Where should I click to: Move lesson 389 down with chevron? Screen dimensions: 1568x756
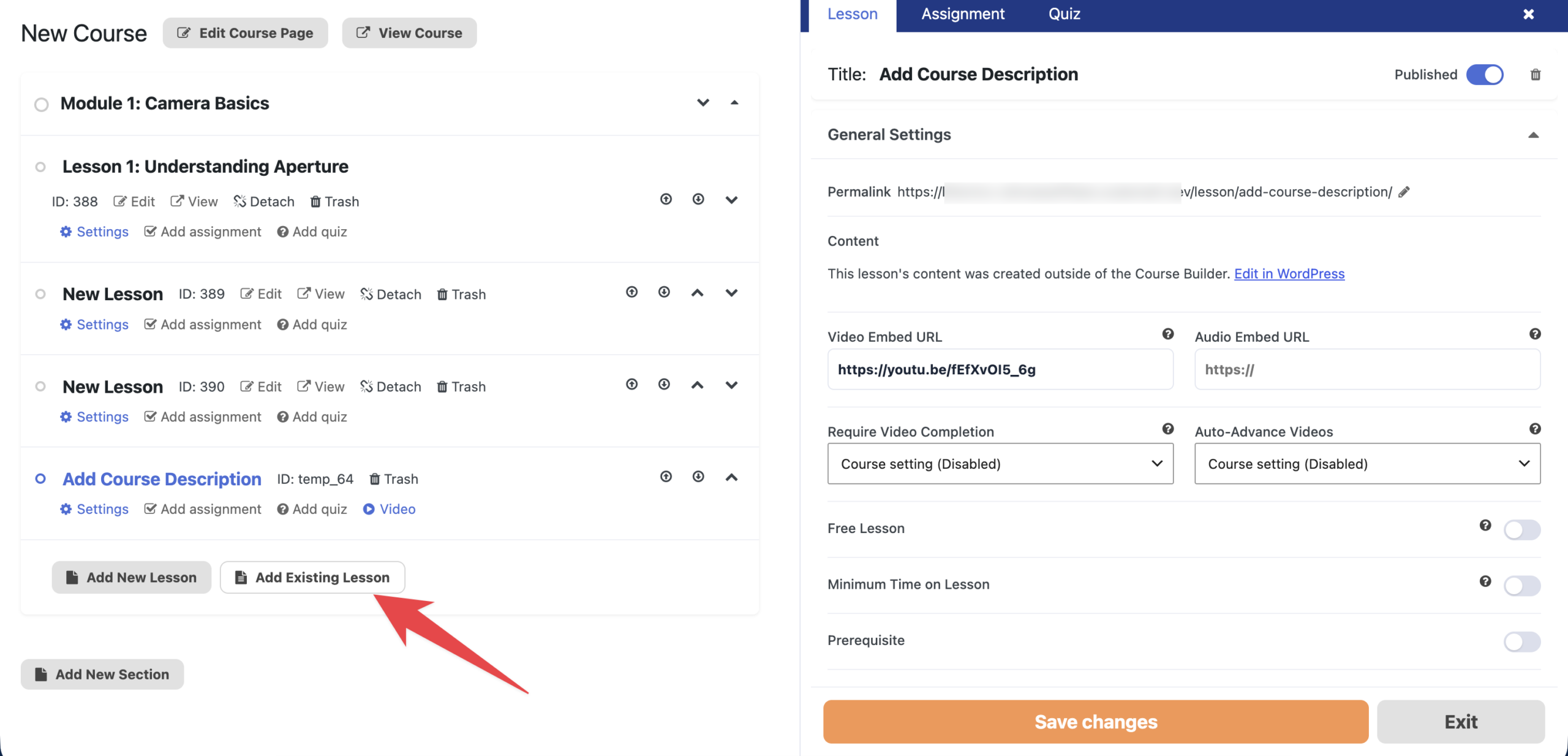[x=731, y=293]
